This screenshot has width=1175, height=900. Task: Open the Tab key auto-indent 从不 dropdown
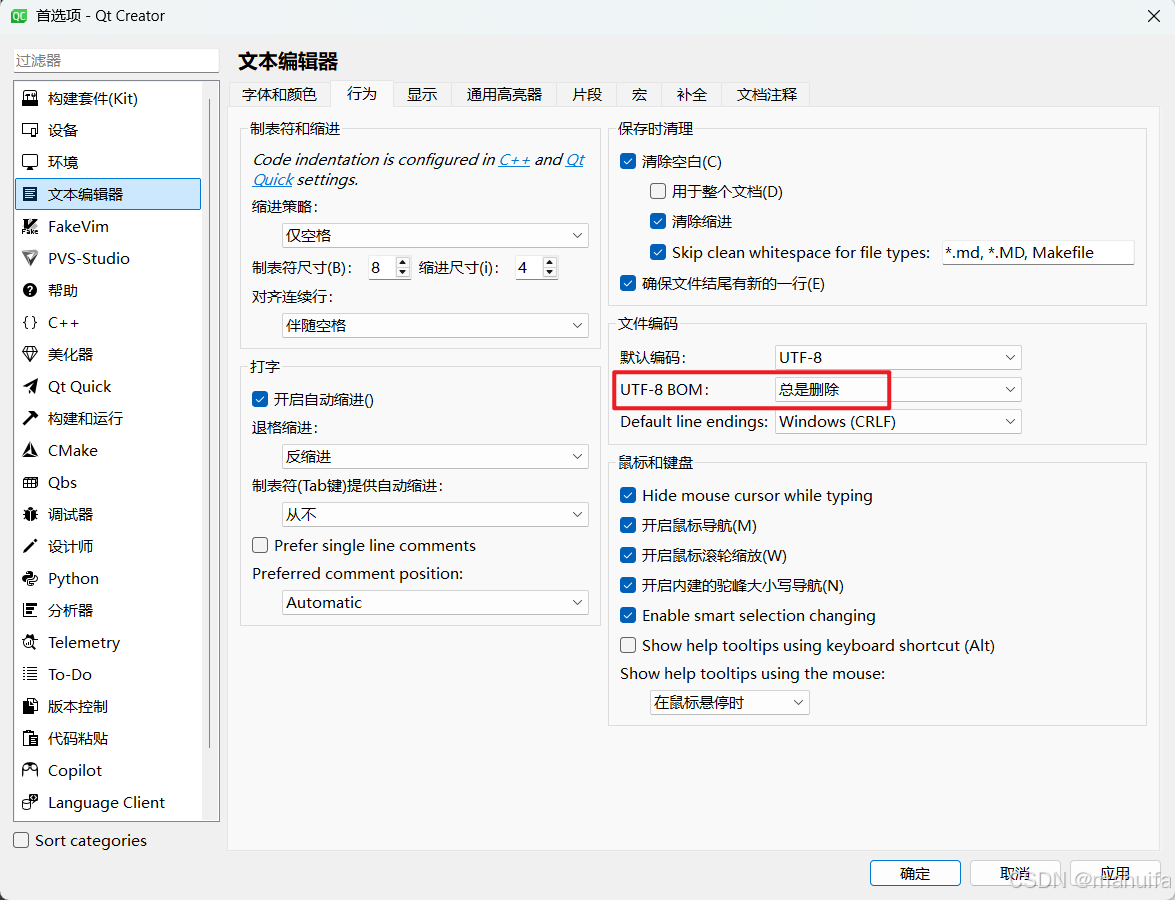point(435,514)
